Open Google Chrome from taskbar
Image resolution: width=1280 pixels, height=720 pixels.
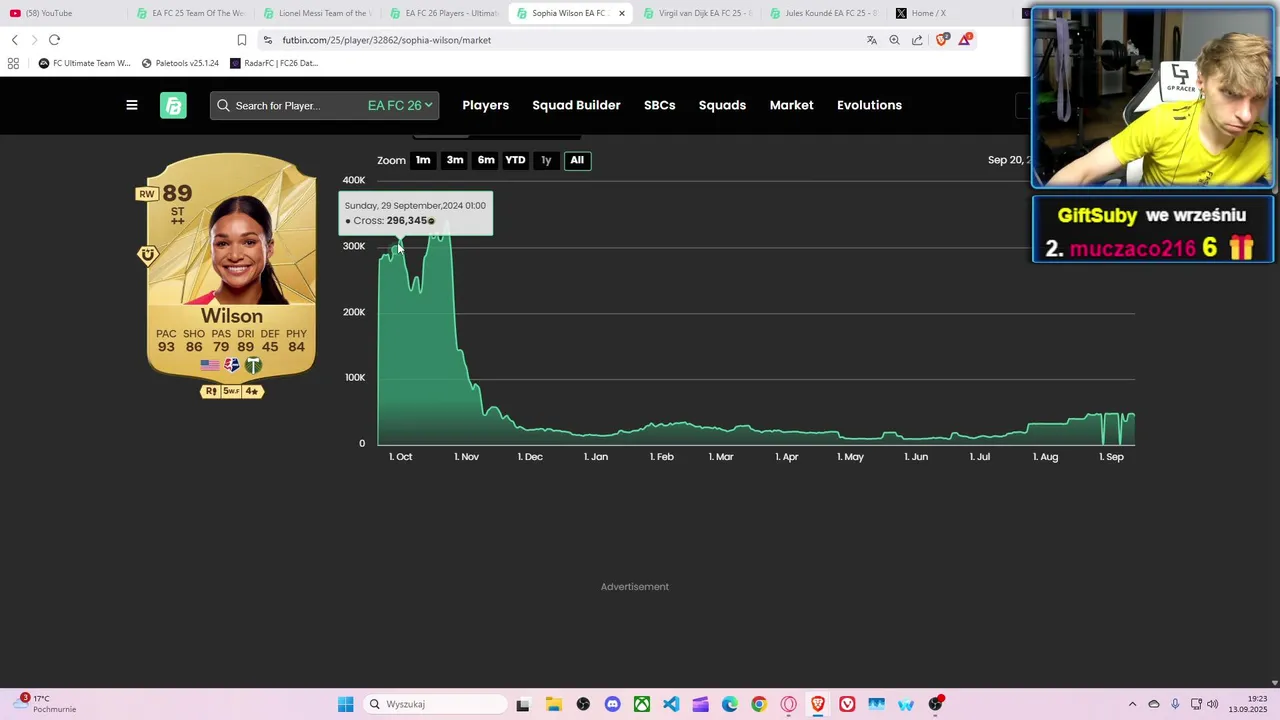[759, 704]
